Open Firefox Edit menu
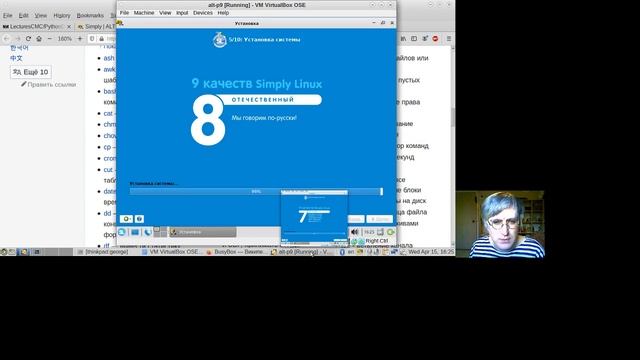Image resolution: width=640 pixels, height=360 pixels. (x=24, y=16)
